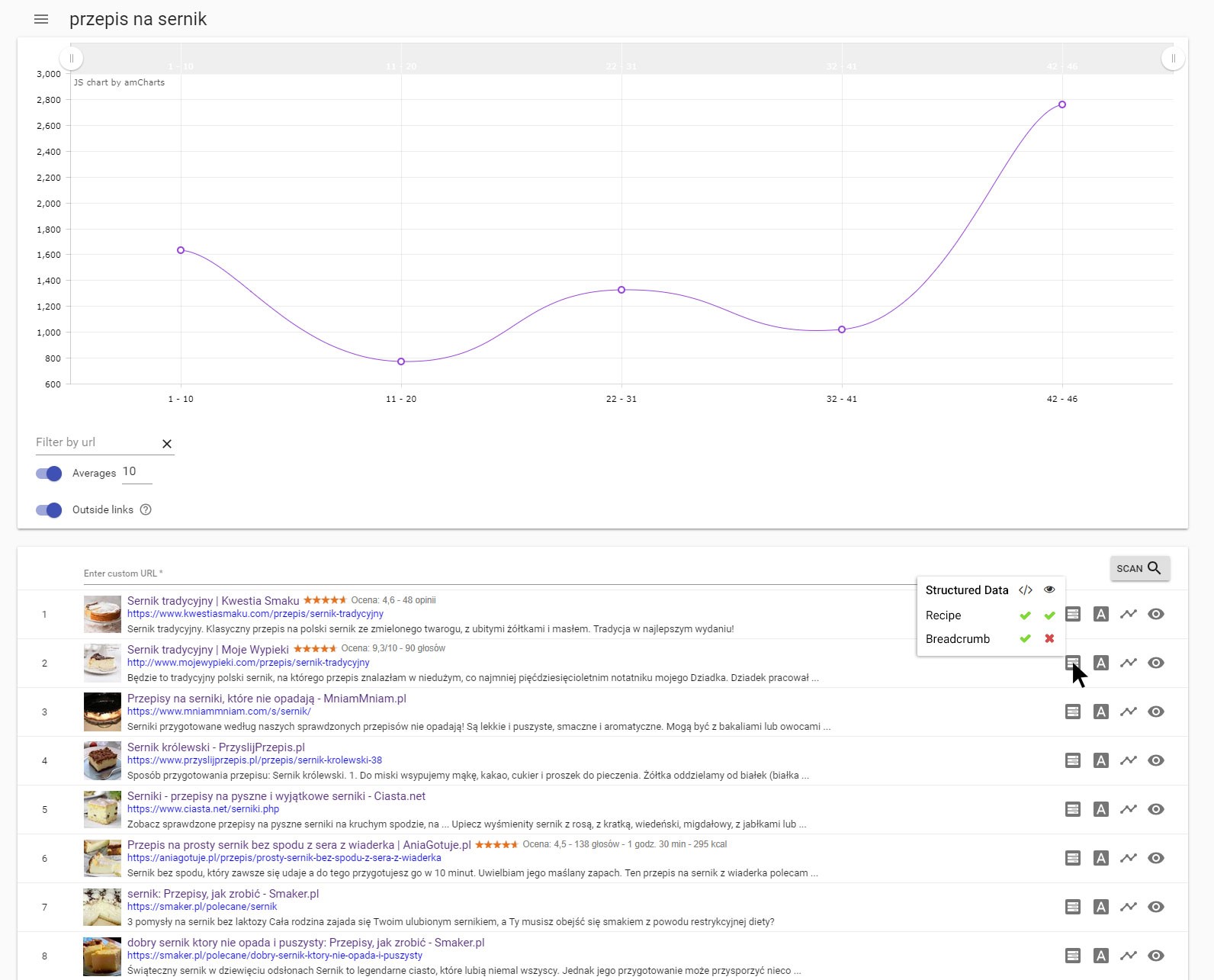
Task: Focus the Enter custom URL field
Action: click(x=496, y=574)
